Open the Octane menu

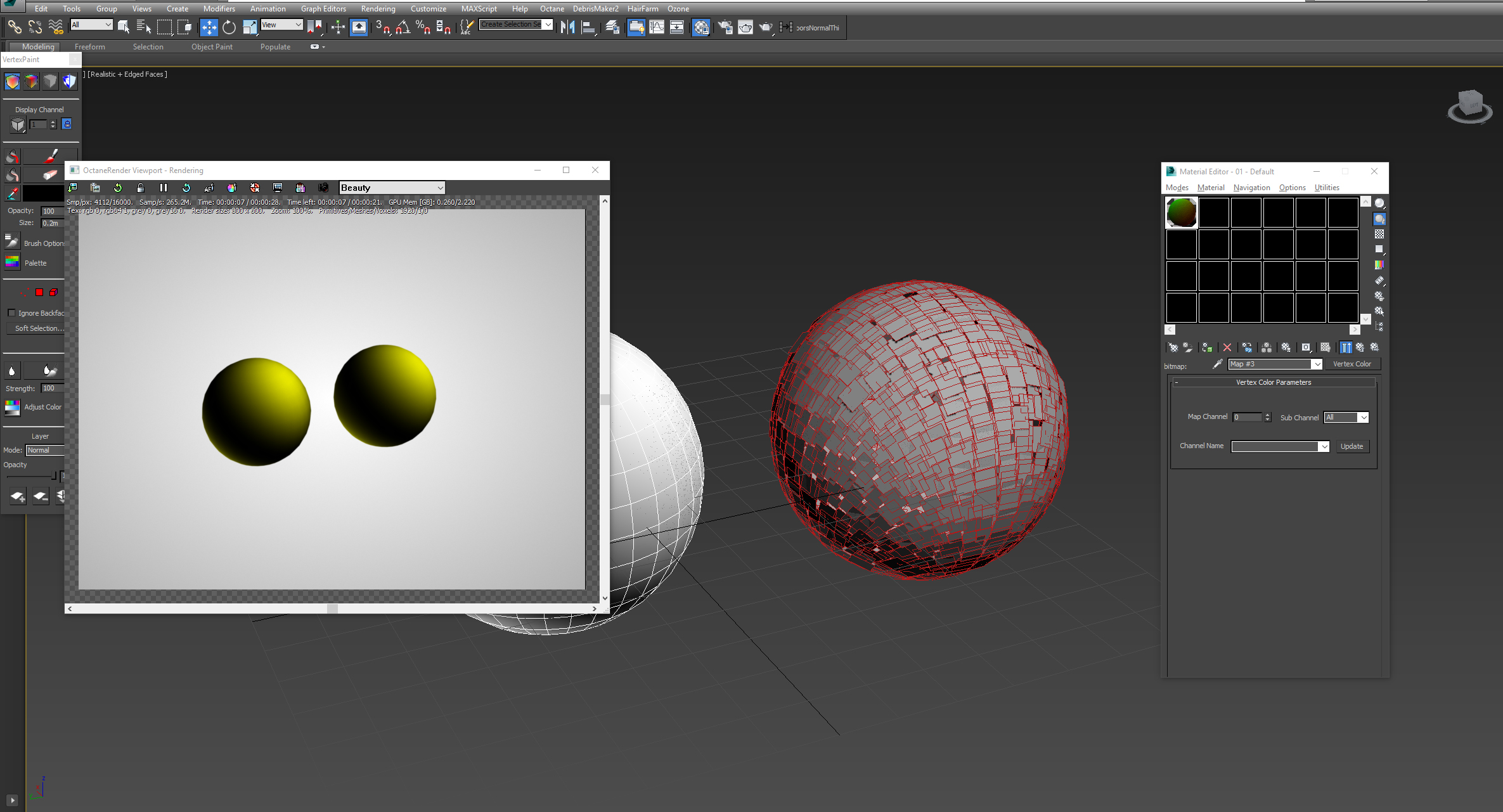click(552, 8)
